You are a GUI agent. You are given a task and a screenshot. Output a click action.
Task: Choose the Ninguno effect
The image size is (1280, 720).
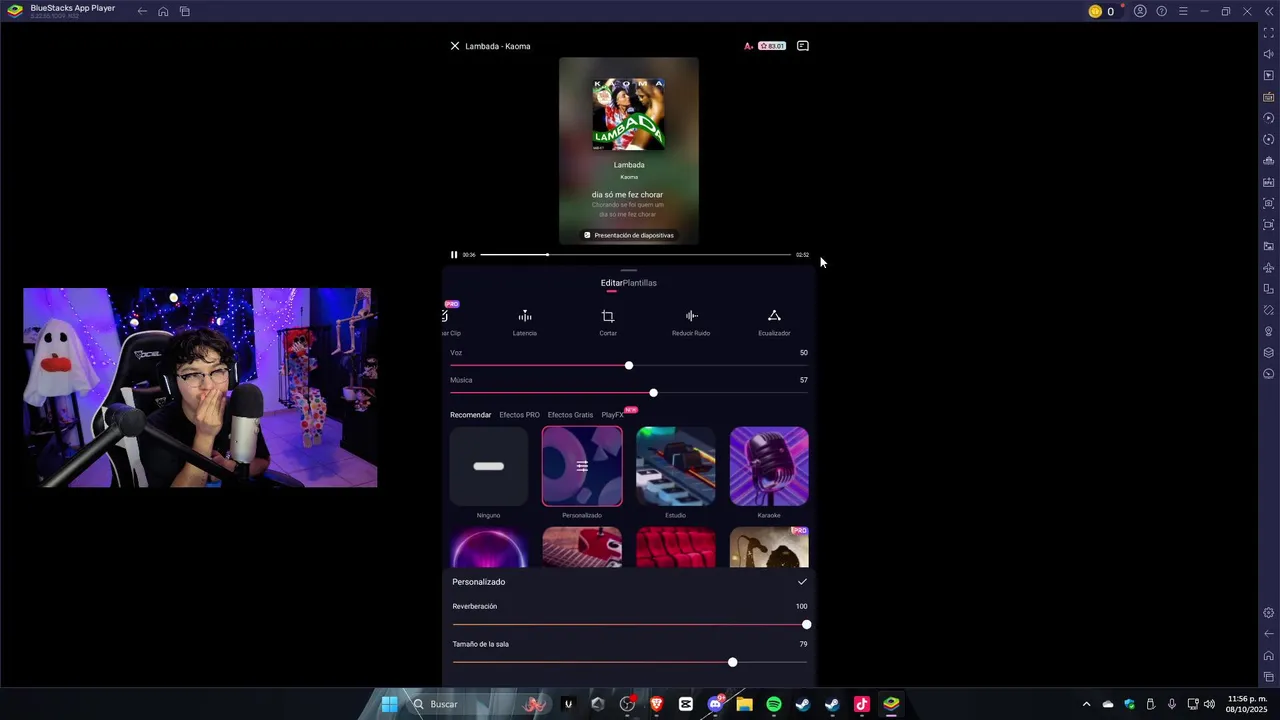(489, 466)
